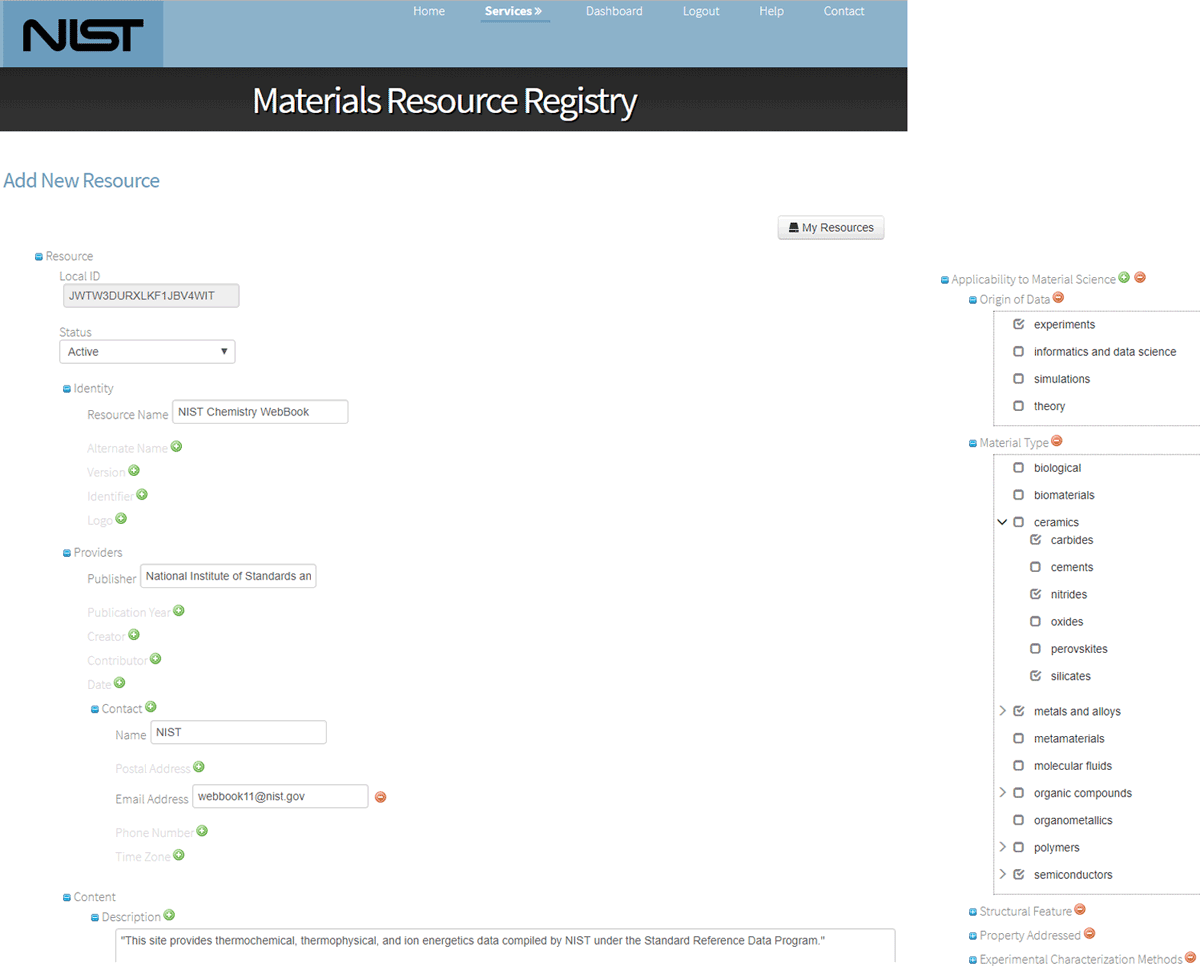The image size is (1200, 966).
Task: Expand the Property Addressed section
Action: [973, 936]
